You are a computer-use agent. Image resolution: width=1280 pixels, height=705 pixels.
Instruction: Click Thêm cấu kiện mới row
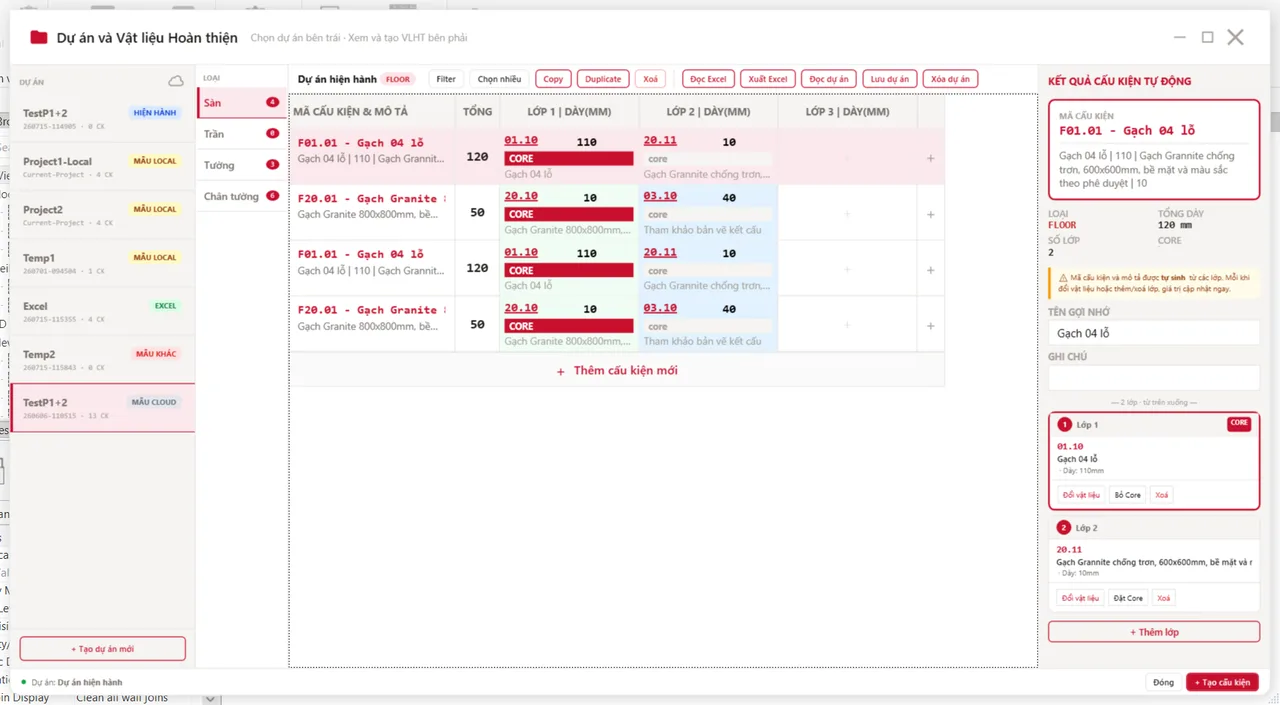(617, 371)
